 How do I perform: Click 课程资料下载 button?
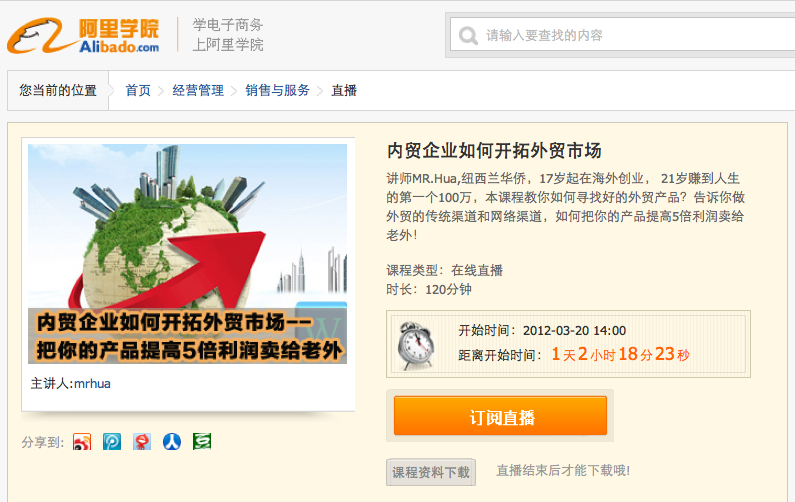click(431, 472)
